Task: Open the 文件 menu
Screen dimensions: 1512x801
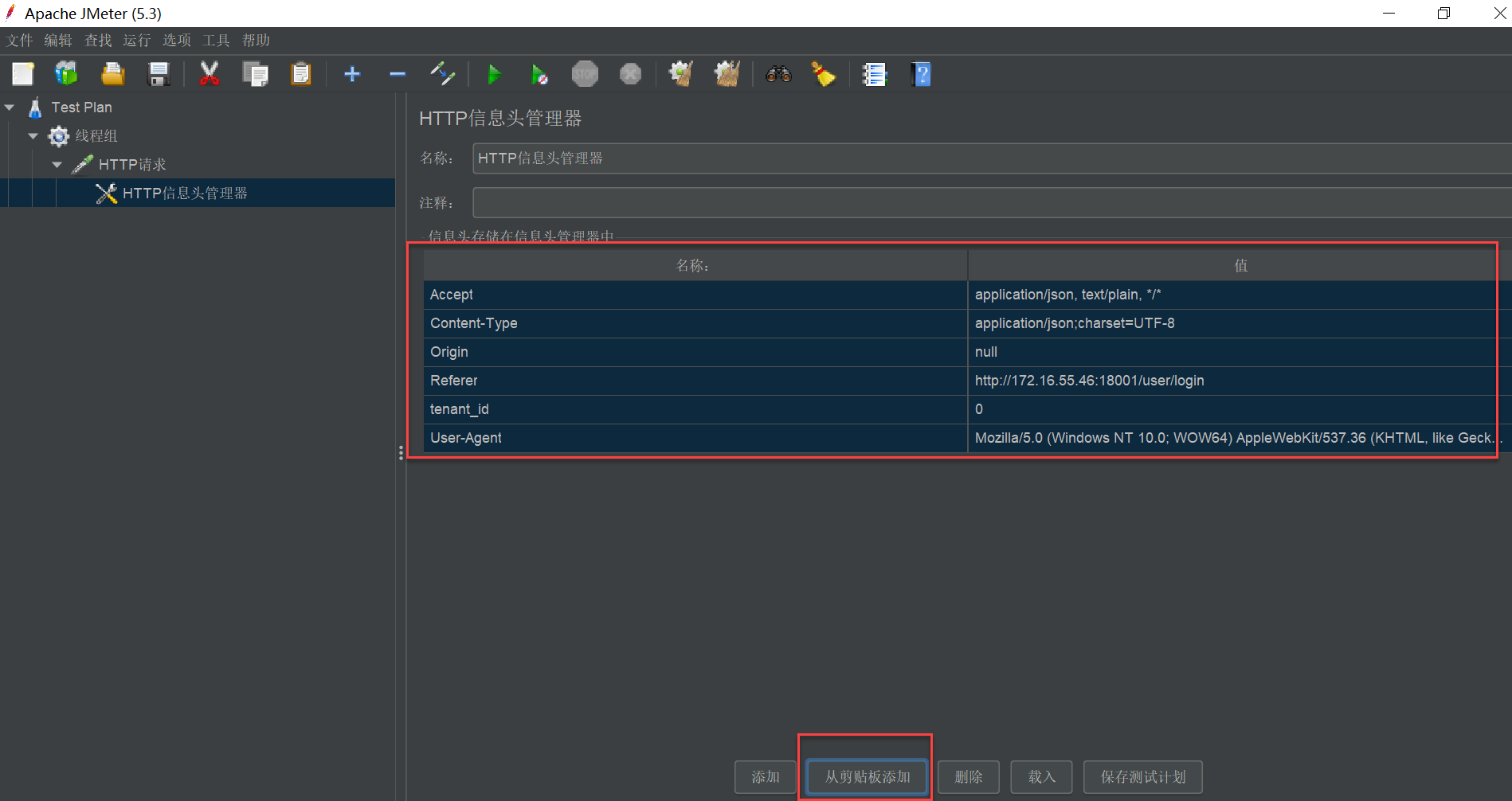Action: (x=19, y=41)
